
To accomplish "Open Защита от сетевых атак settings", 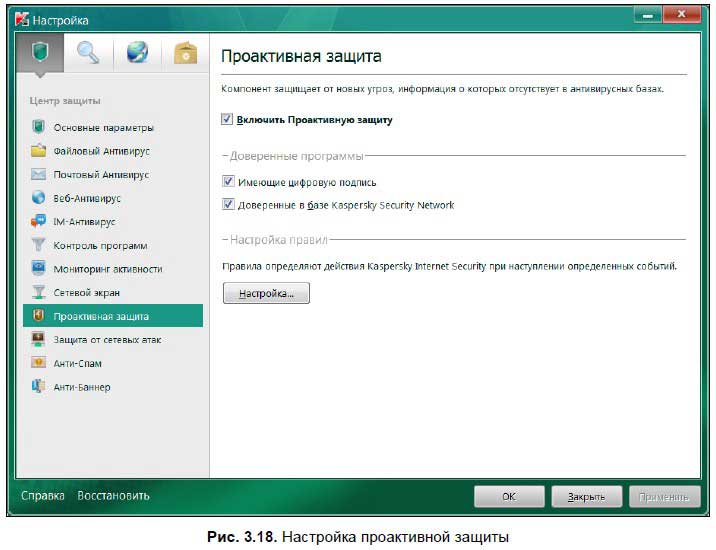I will [x=113, y=339].
